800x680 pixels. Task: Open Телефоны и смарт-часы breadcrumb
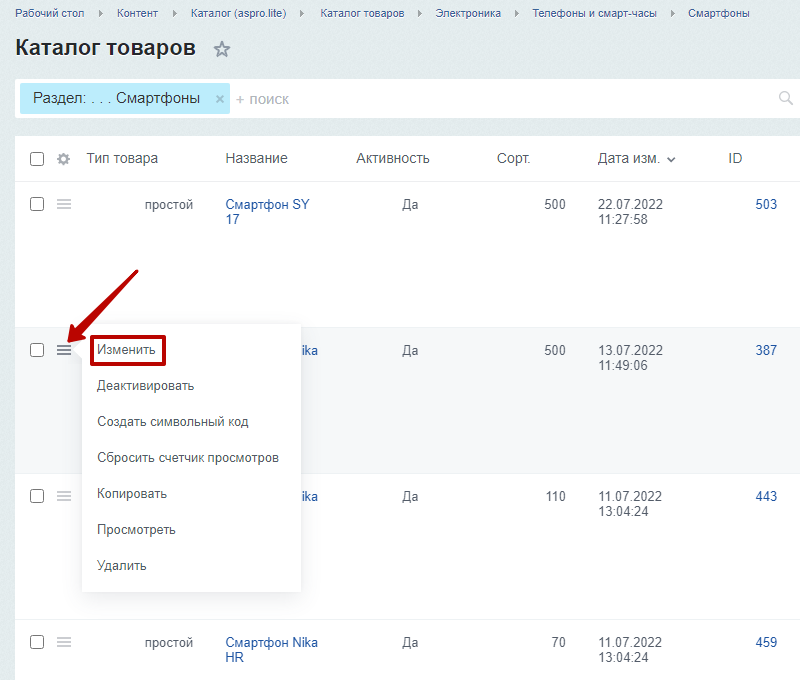pyautogui.click(x=594, y=13)
